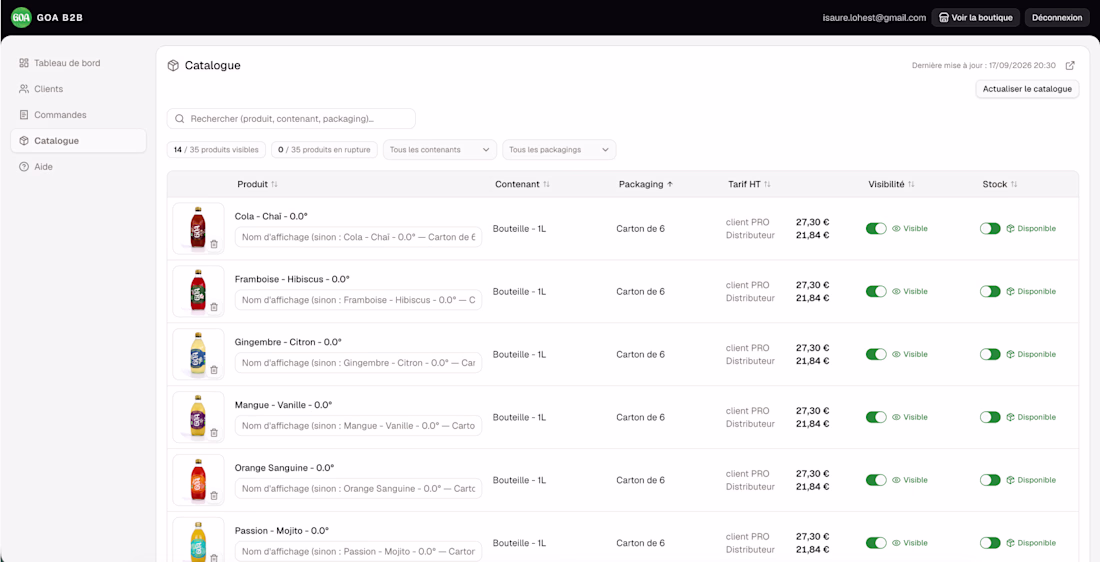Toggle stock switch for Gingembre - Citron
This screenshot has width=1100, height=562.
(990, 354)
